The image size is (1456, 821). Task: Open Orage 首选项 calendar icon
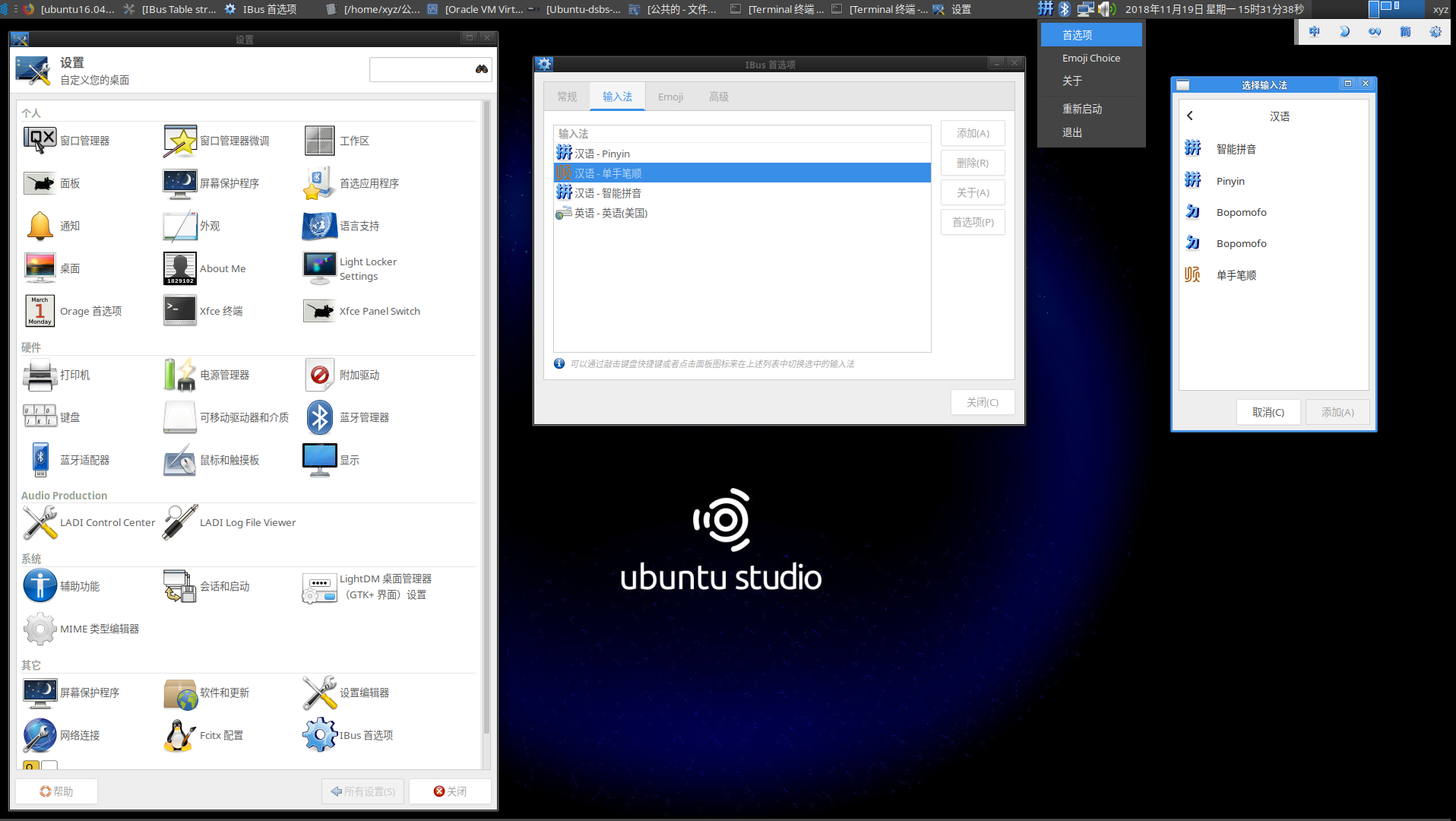tap(40, 311)
